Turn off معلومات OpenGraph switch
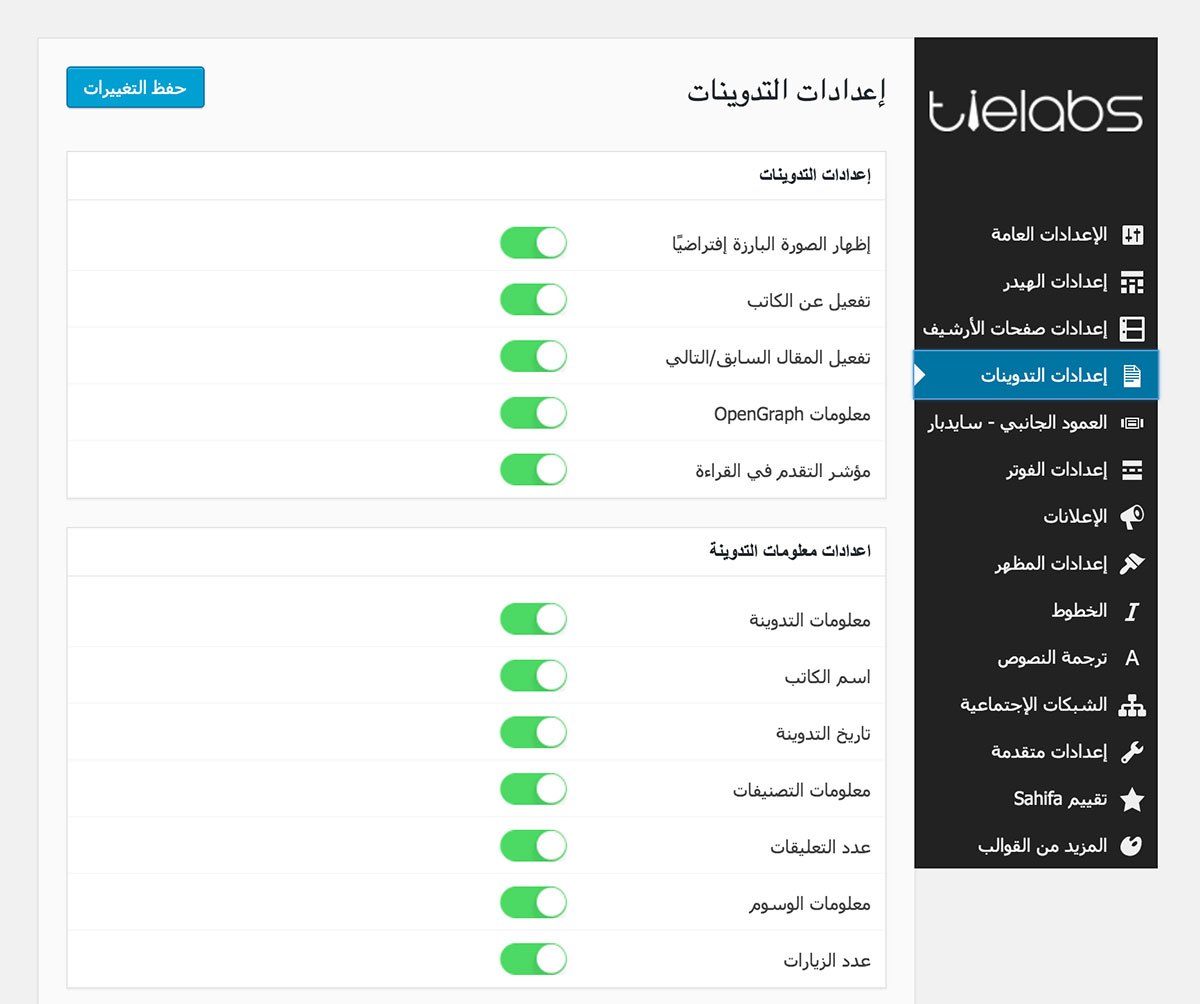The width and height of the screenshot is (1200, 1004). [x=533, y=412]
